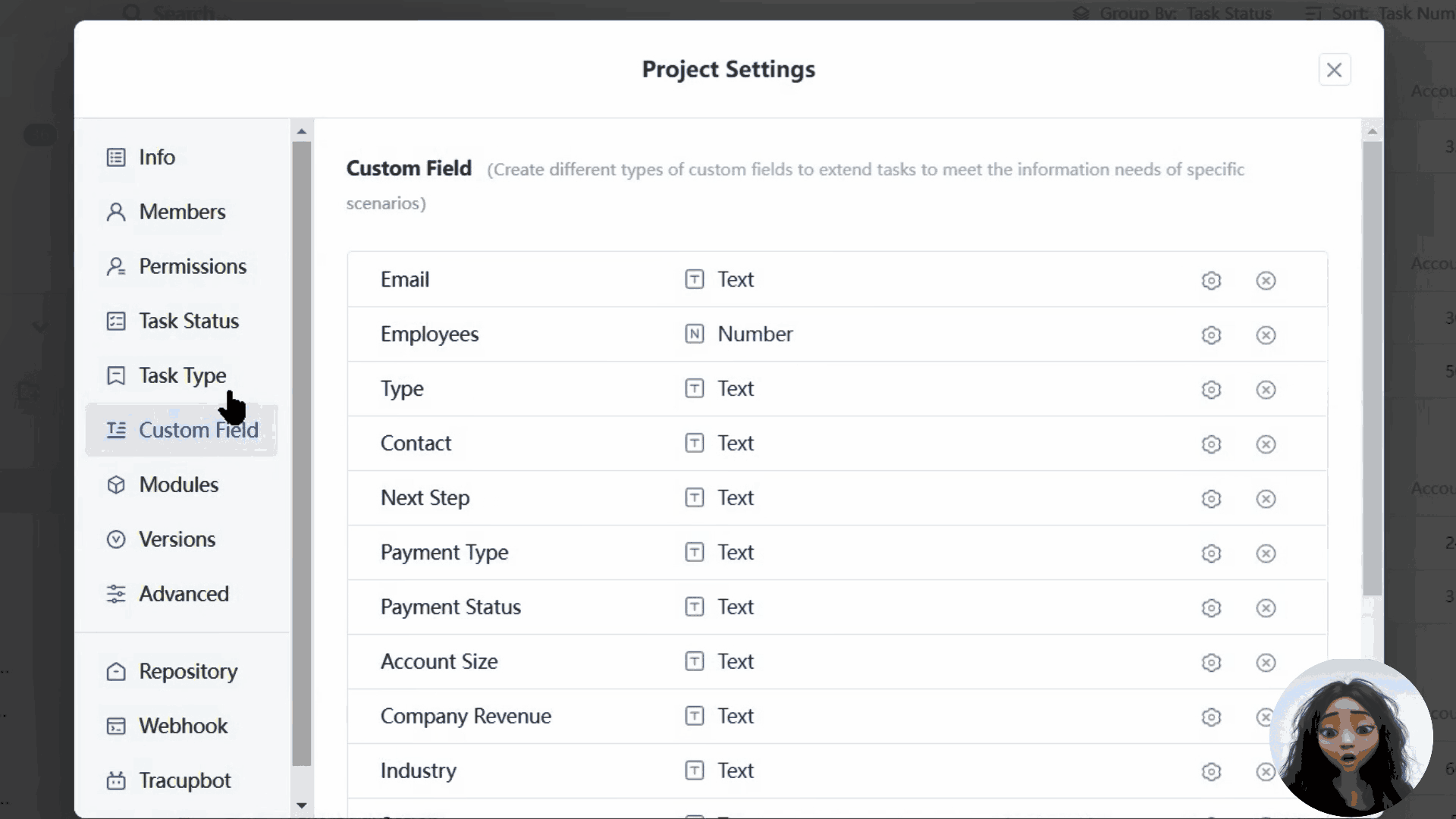Open settings gear for the Email field
The width and height of the screenshot is (1456, 819).
(x=1211, y=281)
